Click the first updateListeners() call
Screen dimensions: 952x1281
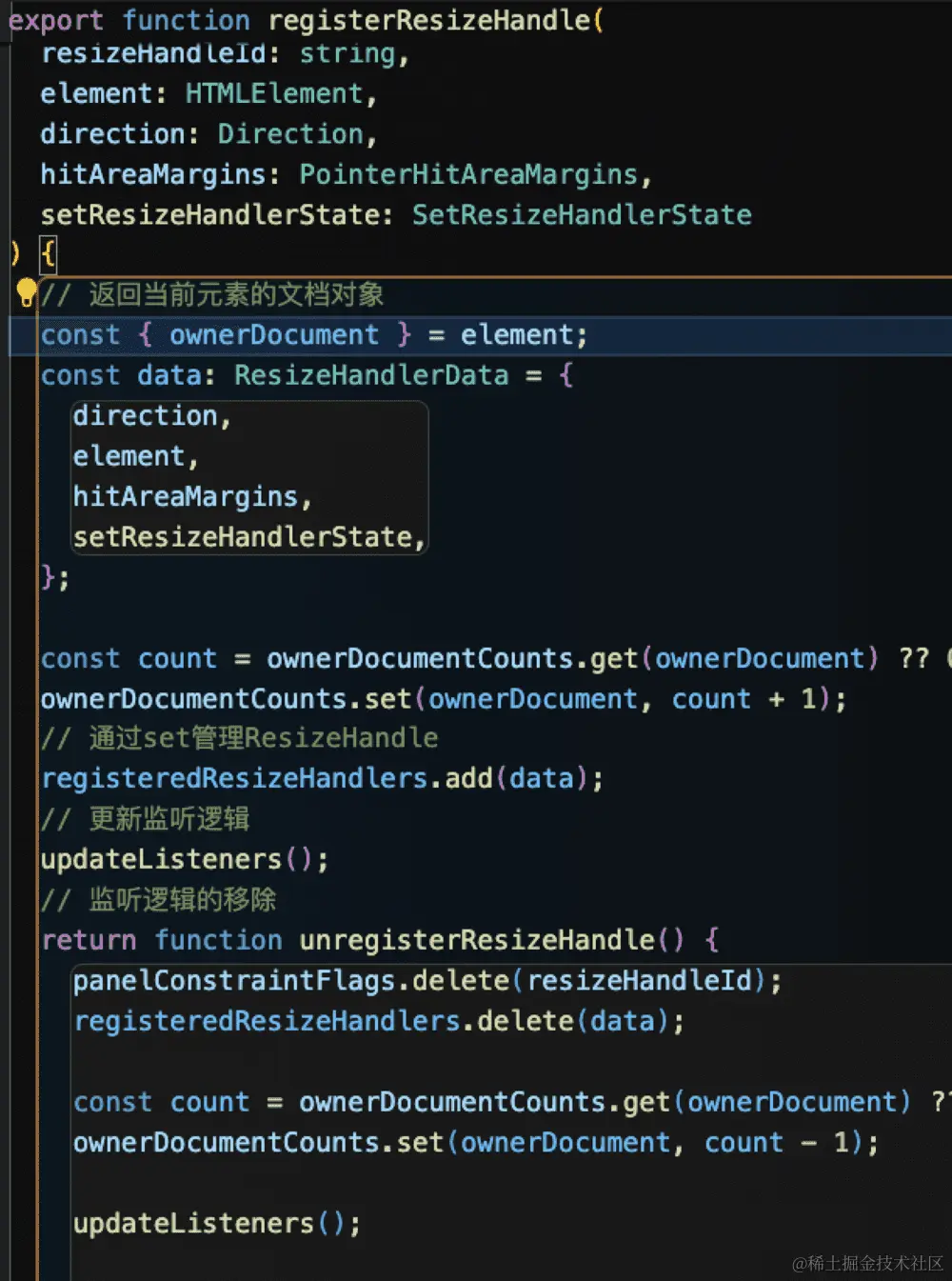coord(176,859)
